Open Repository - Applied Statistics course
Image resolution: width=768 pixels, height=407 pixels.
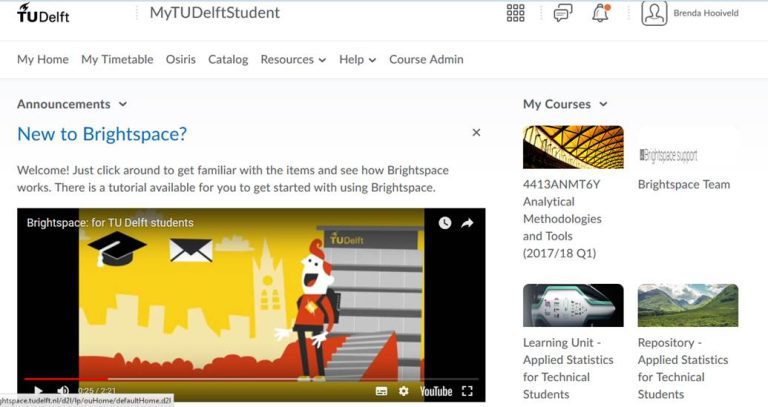(x=683, y=368)
